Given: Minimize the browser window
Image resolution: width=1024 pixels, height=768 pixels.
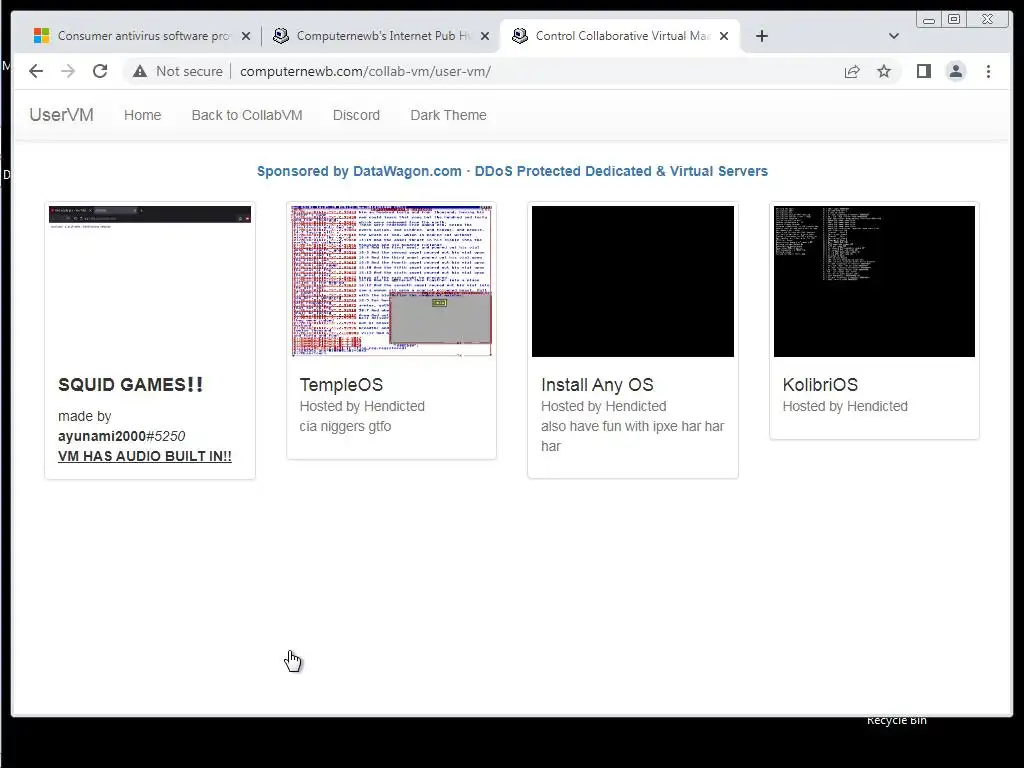Looking at the screenshot, I should (929, 20).
